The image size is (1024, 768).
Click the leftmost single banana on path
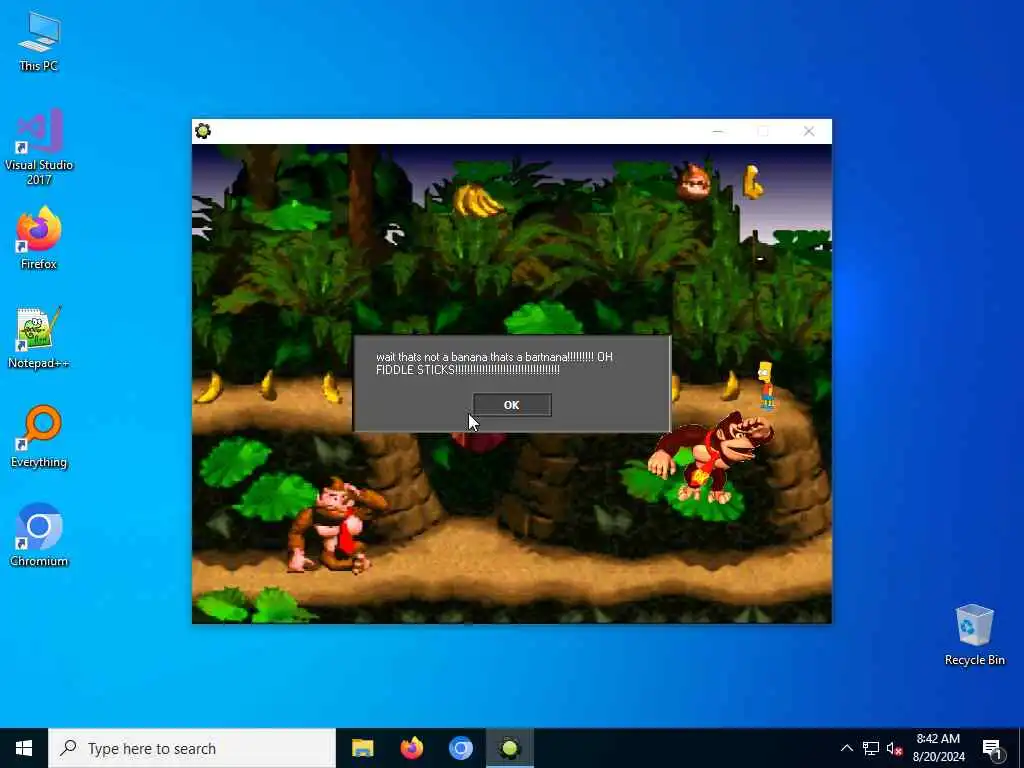click(x=209, y=389)
